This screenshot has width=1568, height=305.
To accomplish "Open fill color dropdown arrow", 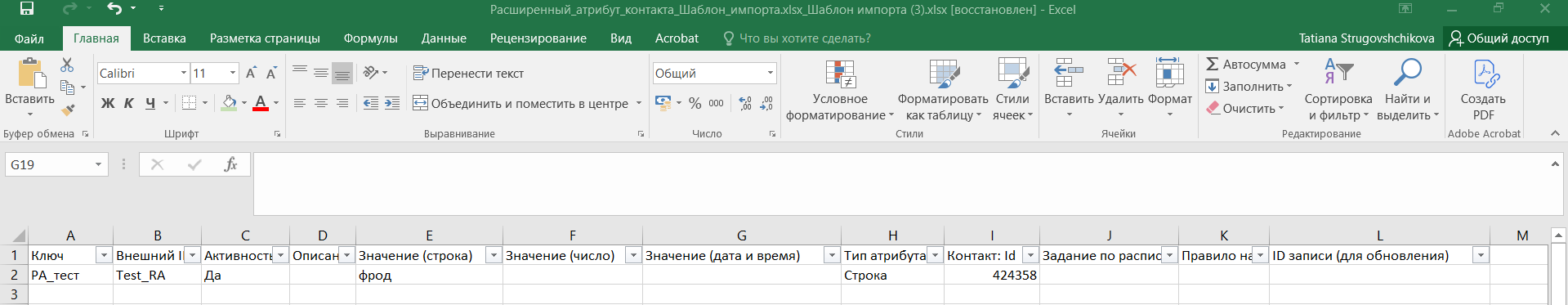I will (244, 103).
